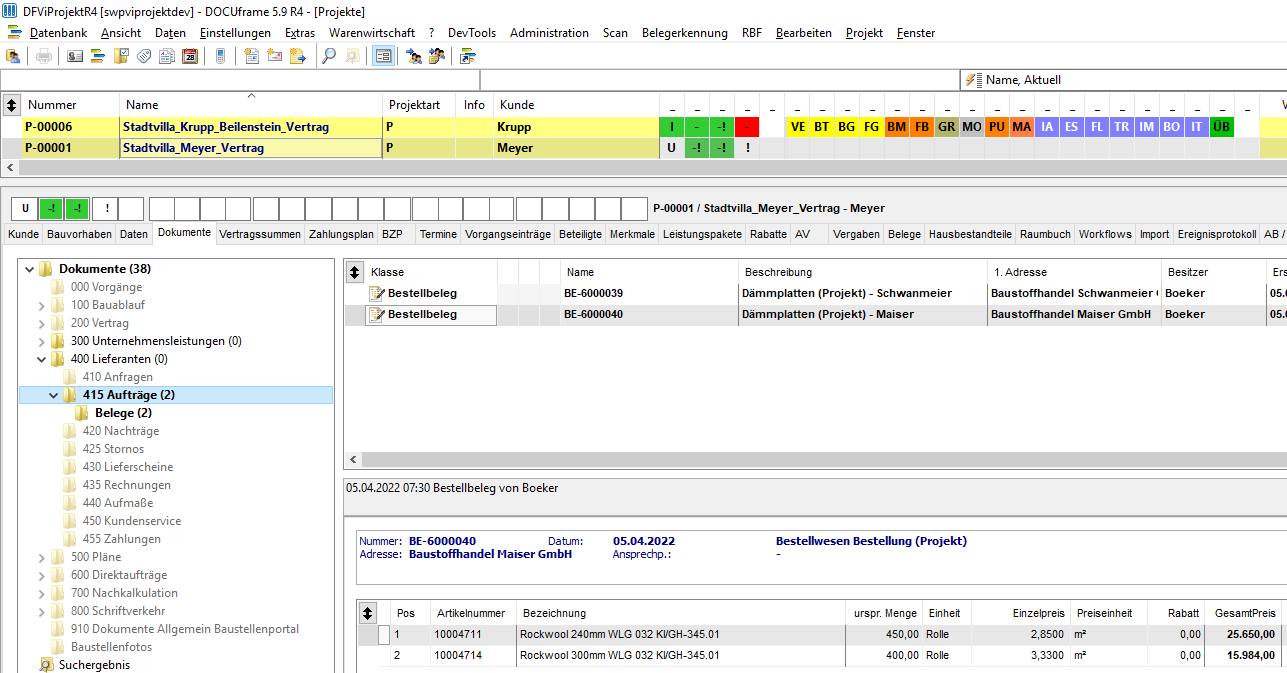Click the yellow VE status cell
This screenshot has width=1287, height=673.
coord(797,127)
